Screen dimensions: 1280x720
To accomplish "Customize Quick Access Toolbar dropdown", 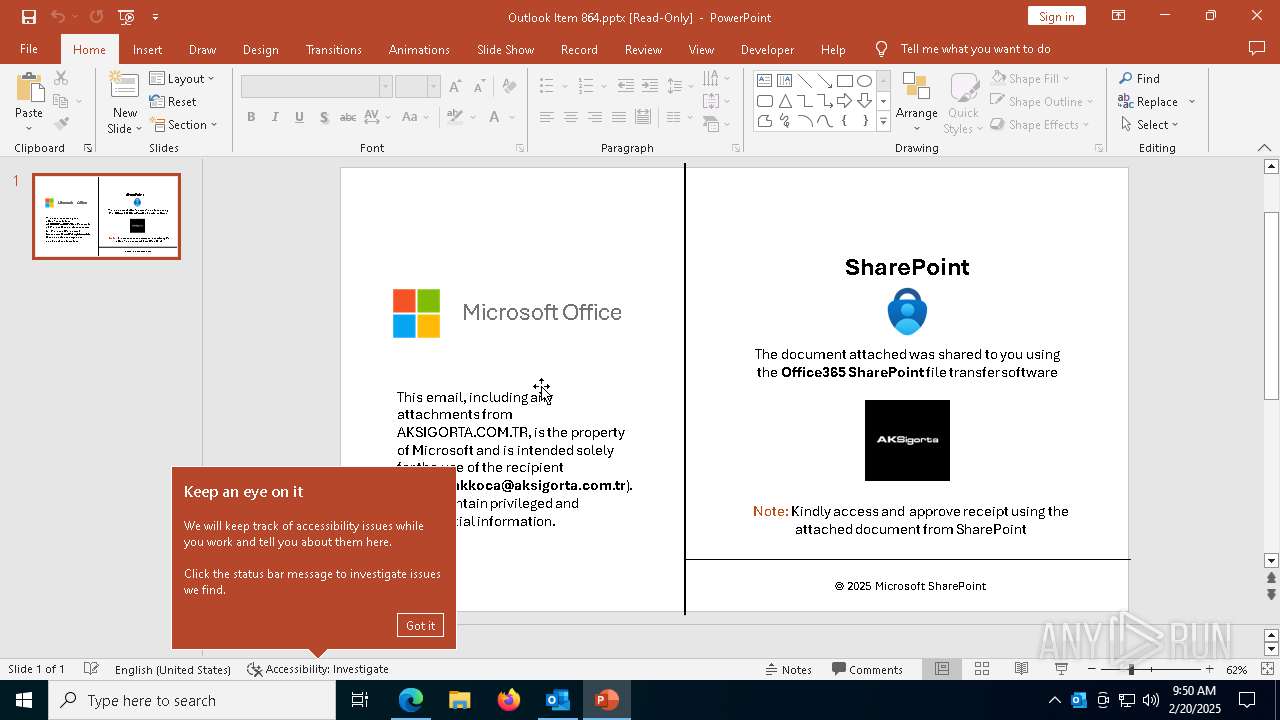I will coord(155,17).
